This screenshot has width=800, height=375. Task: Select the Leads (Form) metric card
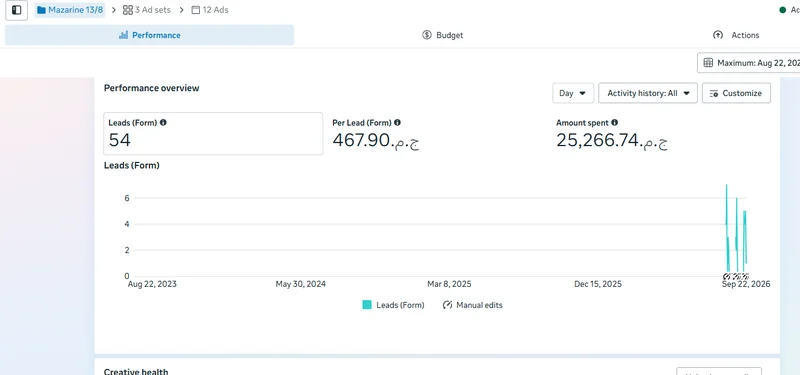(x=213, y=134)
